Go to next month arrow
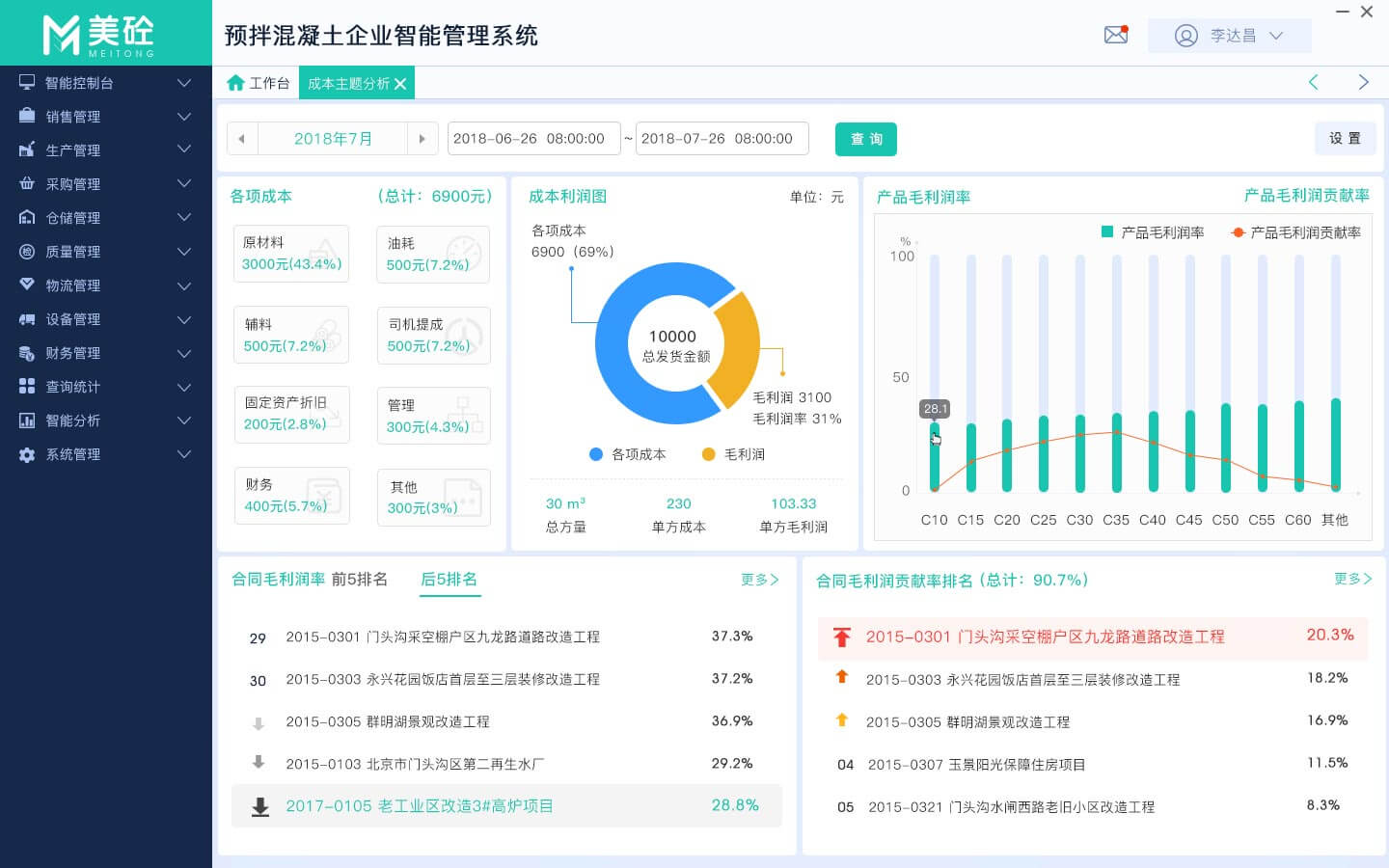Image resolution: width=1389 pixels, height=868 pixels. (422, 139)
